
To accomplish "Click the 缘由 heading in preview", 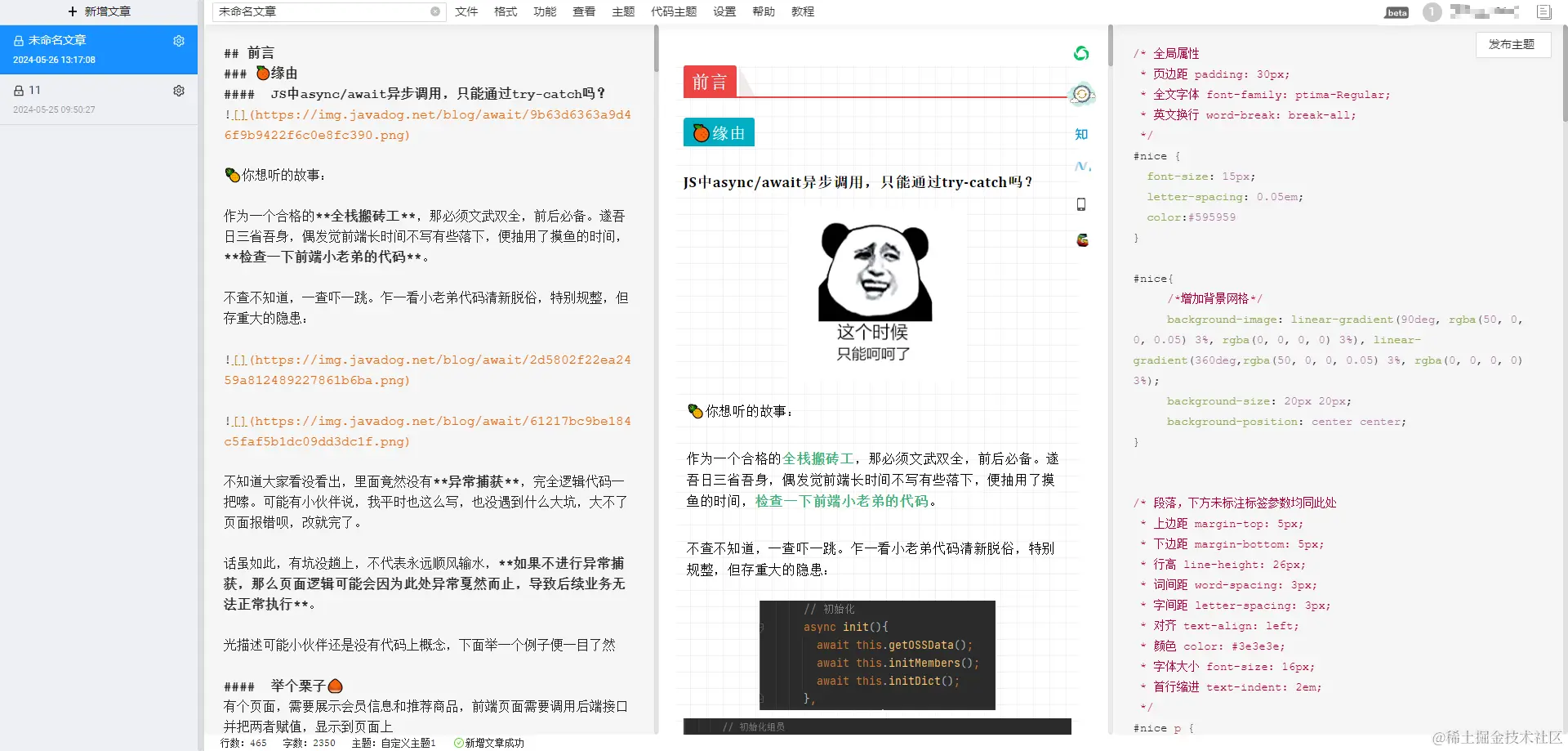I will (719, 132).
